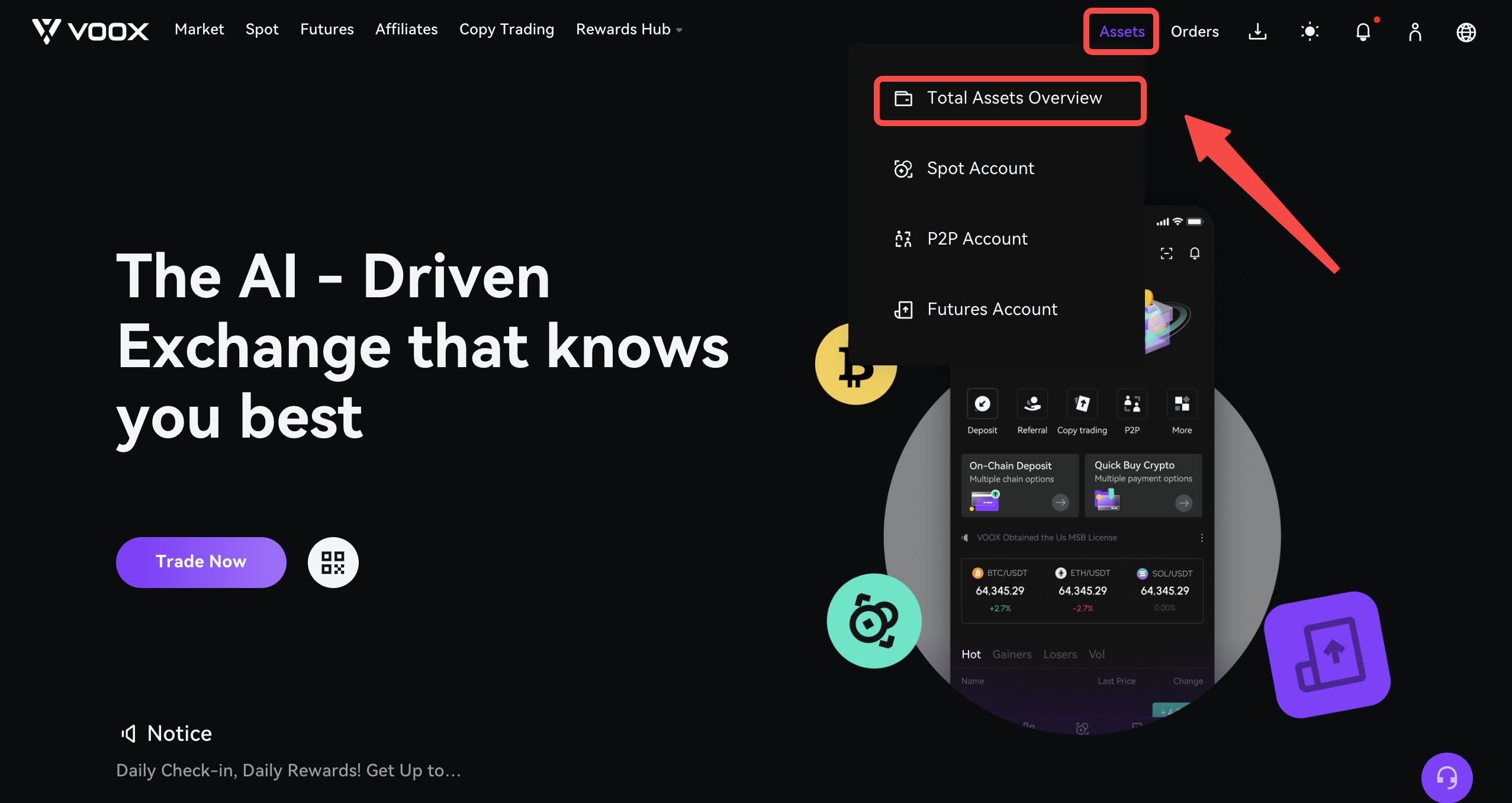Click the green spot coin badge
This screenshot has width=1512, height=803.
(x=874, y=621)
